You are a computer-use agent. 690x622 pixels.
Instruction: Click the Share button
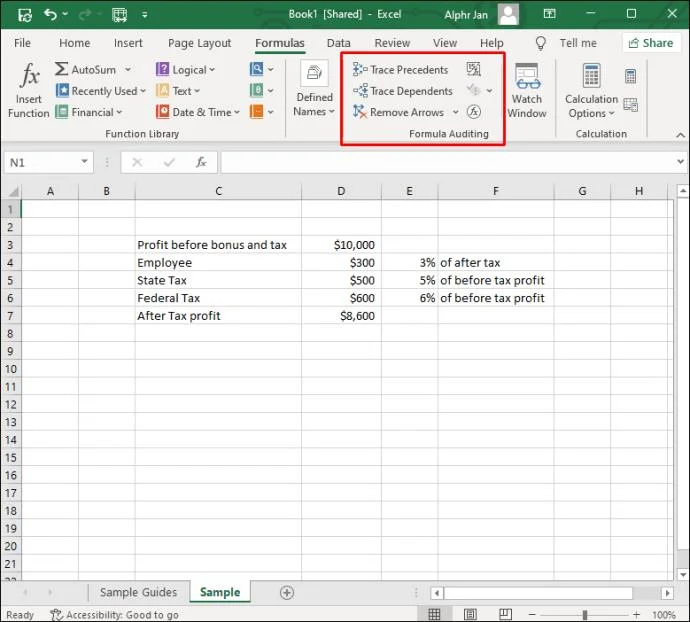point(651,43)
